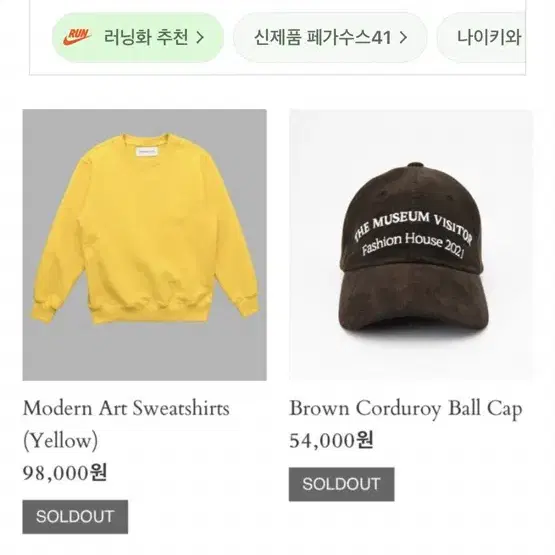Click the Nike RUN swoosh logo icon
This screenshot has height=555, width=555.
77,37
